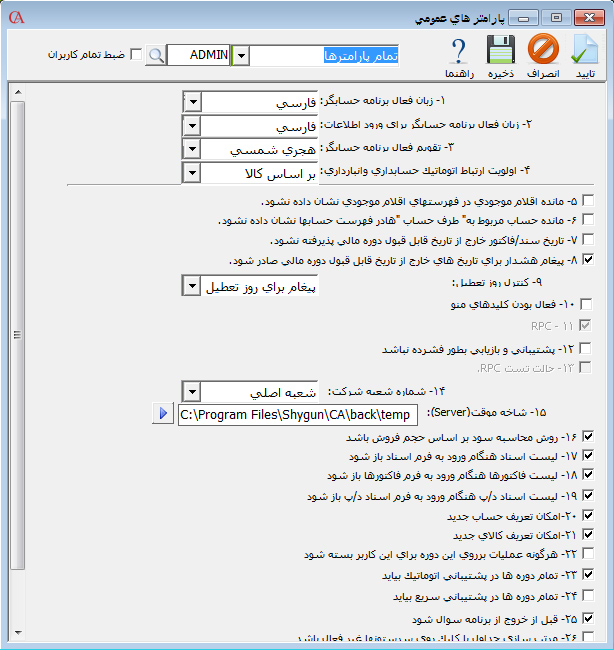The image size is (614, 650).
Task: Open the ADMIN user dropdown arrow
Action: (x=239, y=55)
